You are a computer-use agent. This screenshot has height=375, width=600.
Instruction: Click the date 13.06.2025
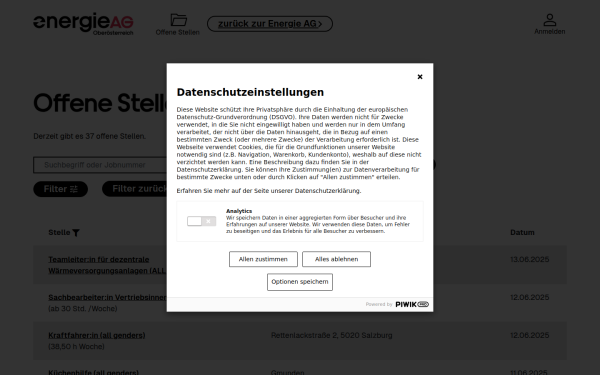click(530, 259)
